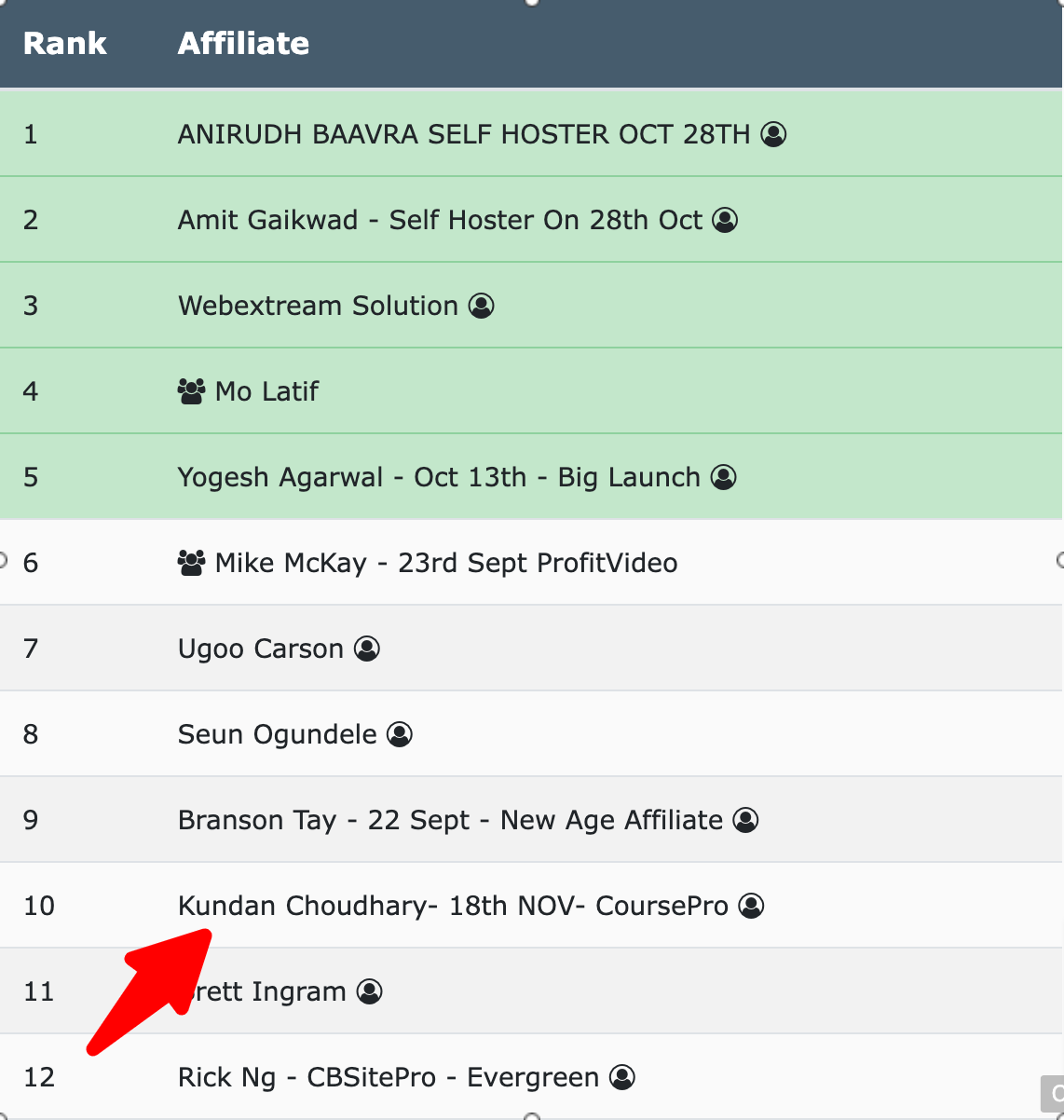
Task: Click the team group icon before Mo Latif
Action: pos(191,391)
